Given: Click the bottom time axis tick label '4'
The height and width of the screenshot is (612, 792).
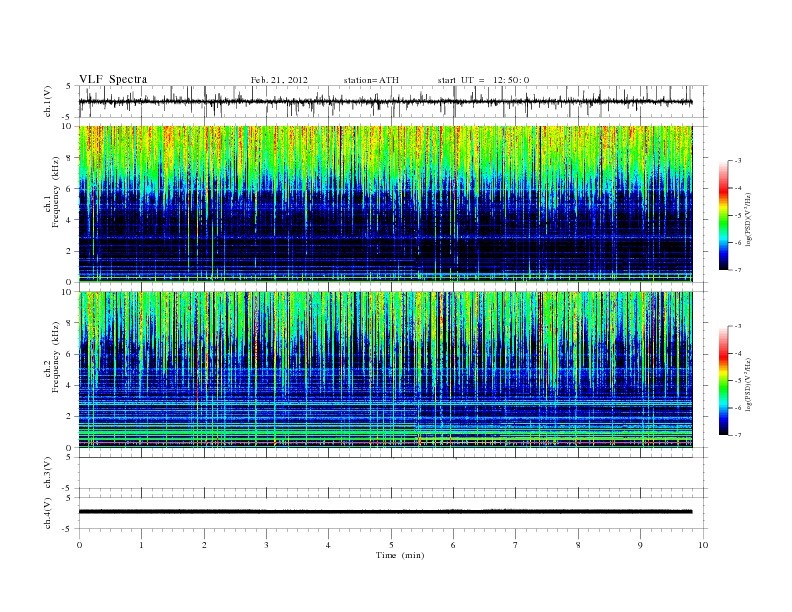Looking at the screenshot, I should 328,545.
